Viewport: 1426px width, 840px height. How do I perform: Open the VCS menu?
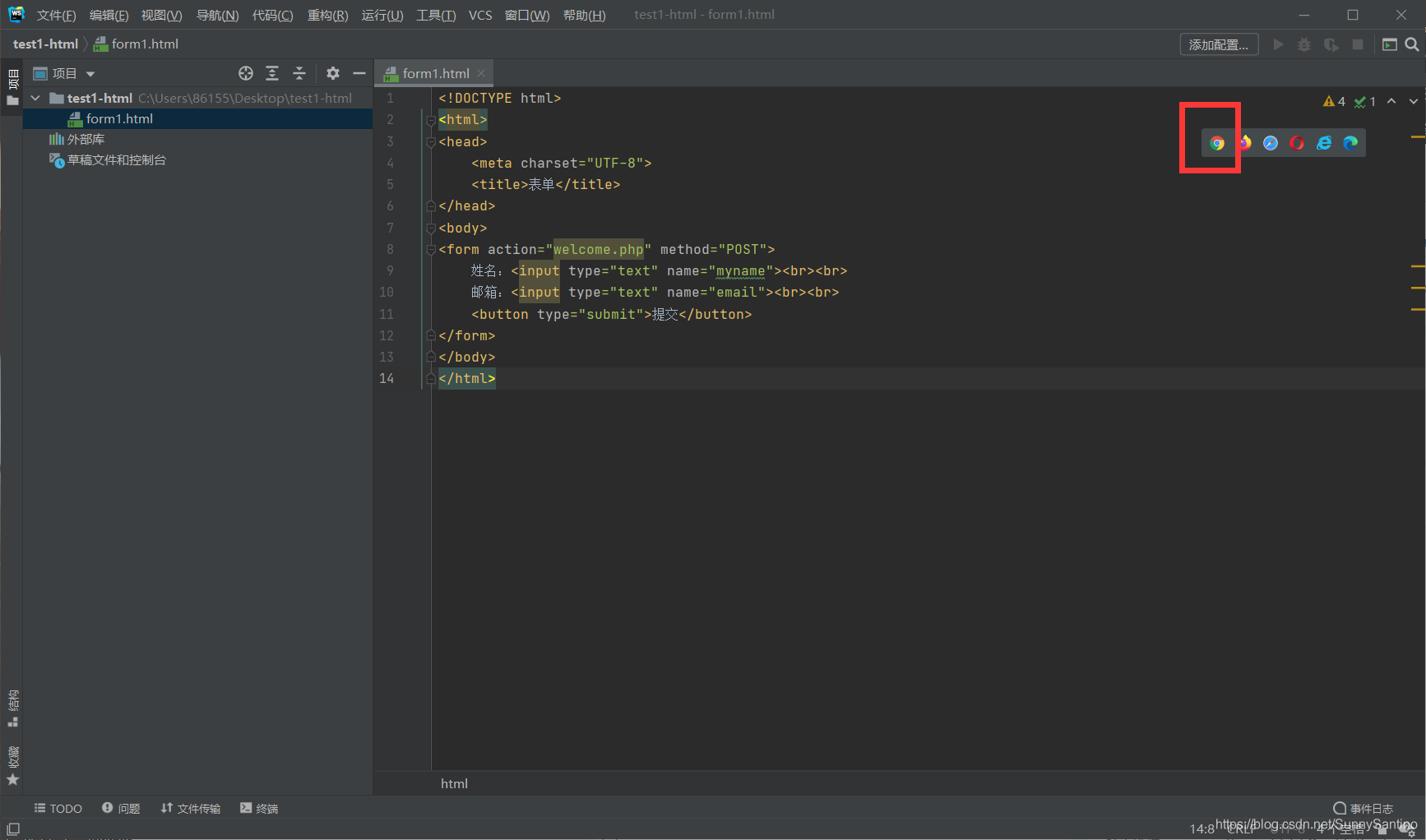pyautogui.click(x=480, y=15)
